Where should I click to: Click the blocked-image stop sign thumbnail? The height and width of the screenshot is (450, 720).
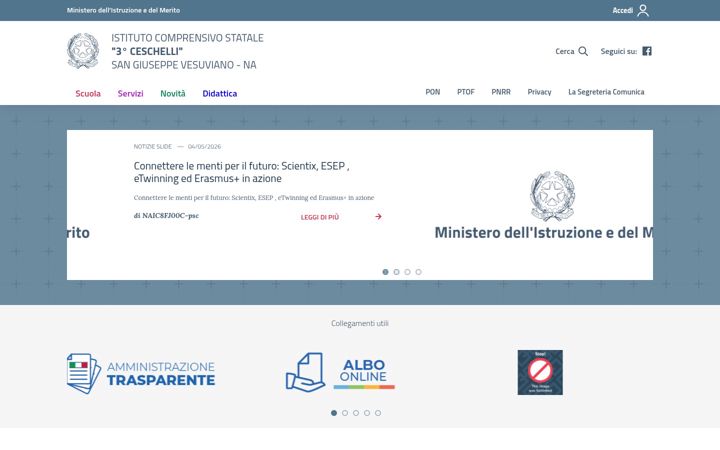[540, 372]
